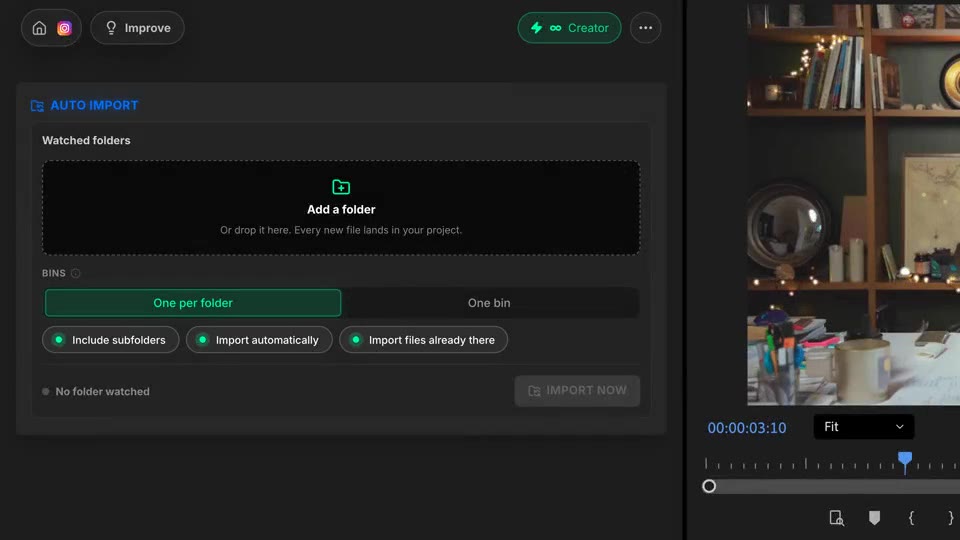Click the Creator plan button
This screenshot has height=540, width=960.
click(x=569, y=28)
